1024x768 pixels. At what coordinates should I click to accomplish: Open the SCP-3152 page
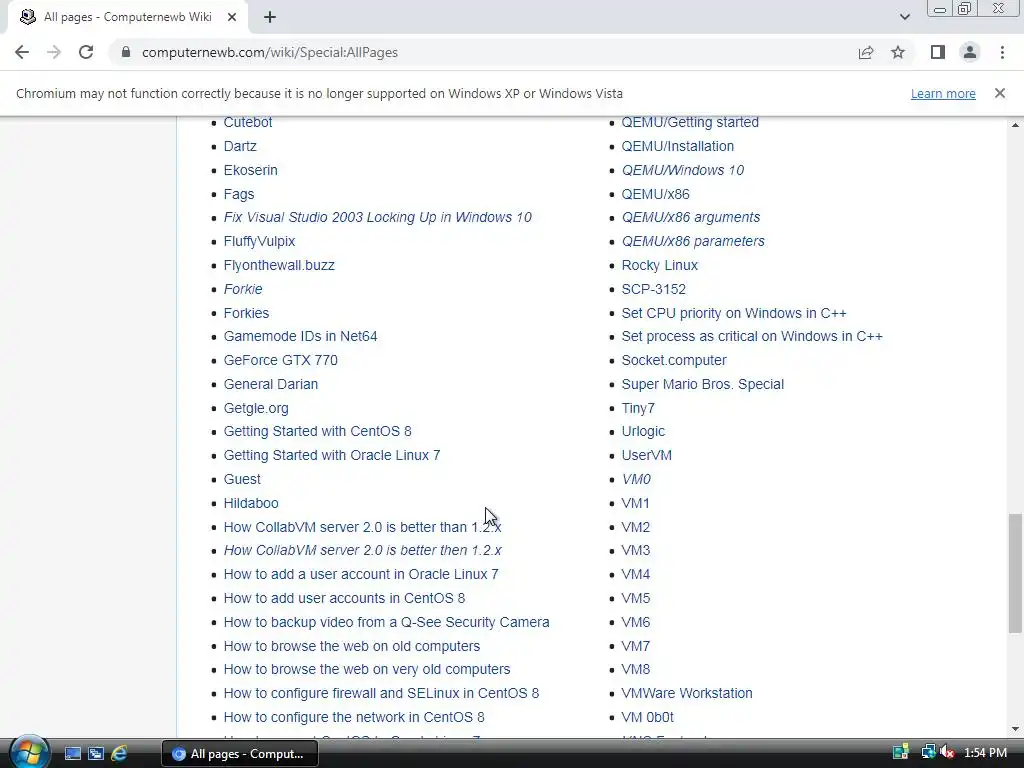(x=654, y=289)
